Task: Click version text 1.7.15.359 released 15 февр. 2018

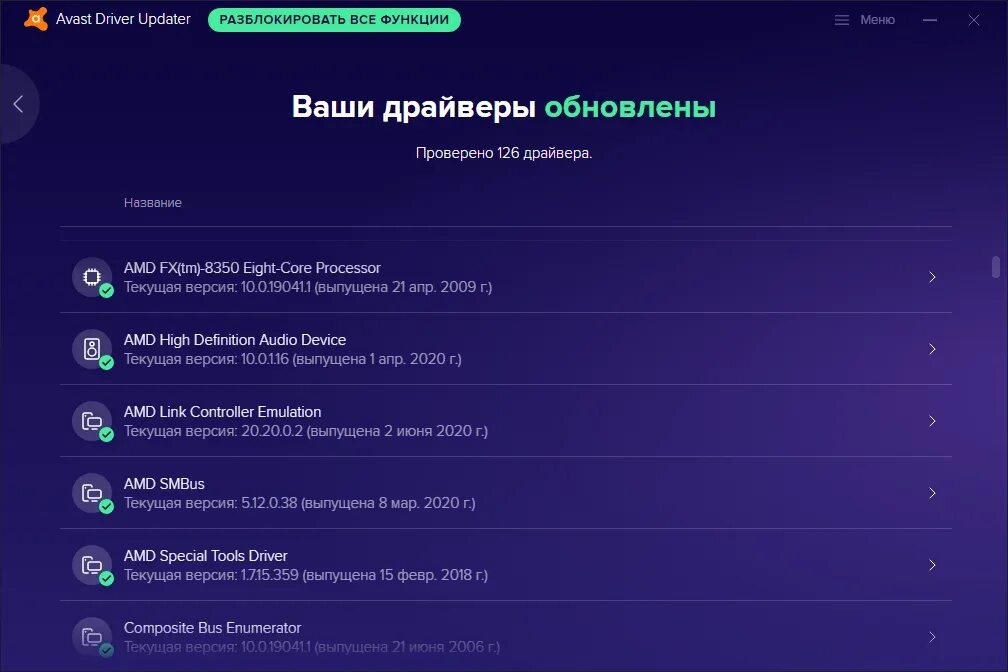Action: [306, 575]
